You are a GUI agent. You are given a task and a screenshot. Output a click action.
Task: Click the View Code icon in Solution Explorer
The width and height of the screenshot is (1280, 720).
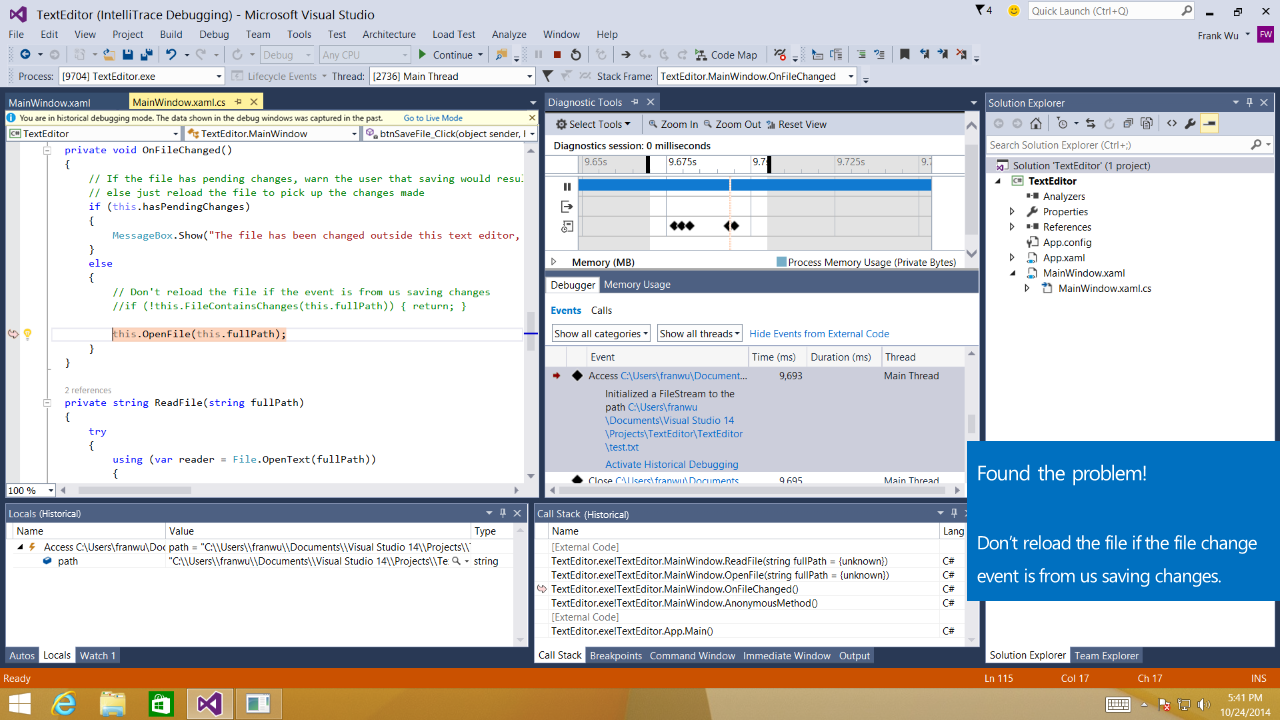[x=1171, y=124]
